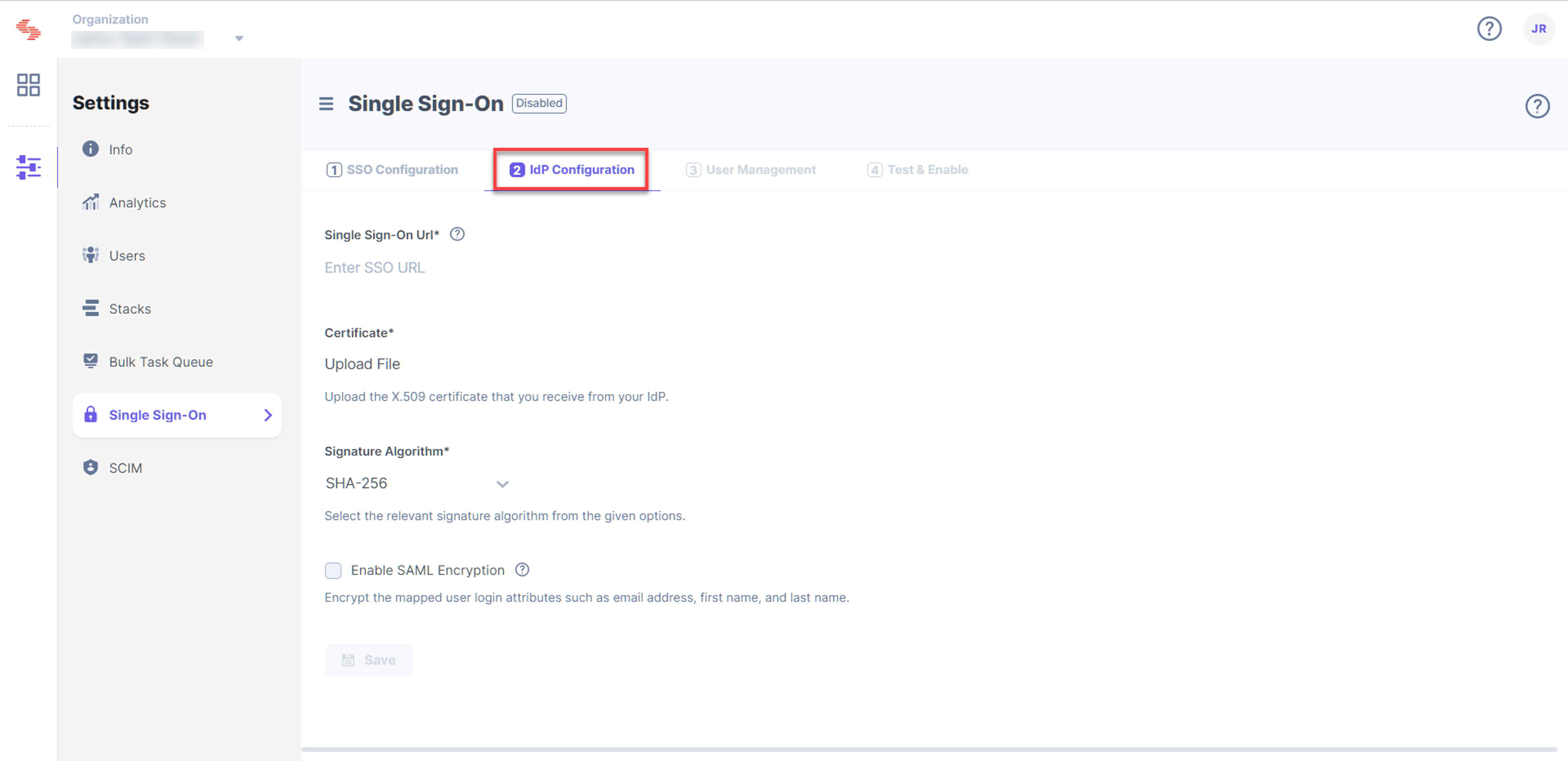Click the horizontal scrollbar at page bottom
Viewport: 1568px width, 761px height.
[928, 750]
